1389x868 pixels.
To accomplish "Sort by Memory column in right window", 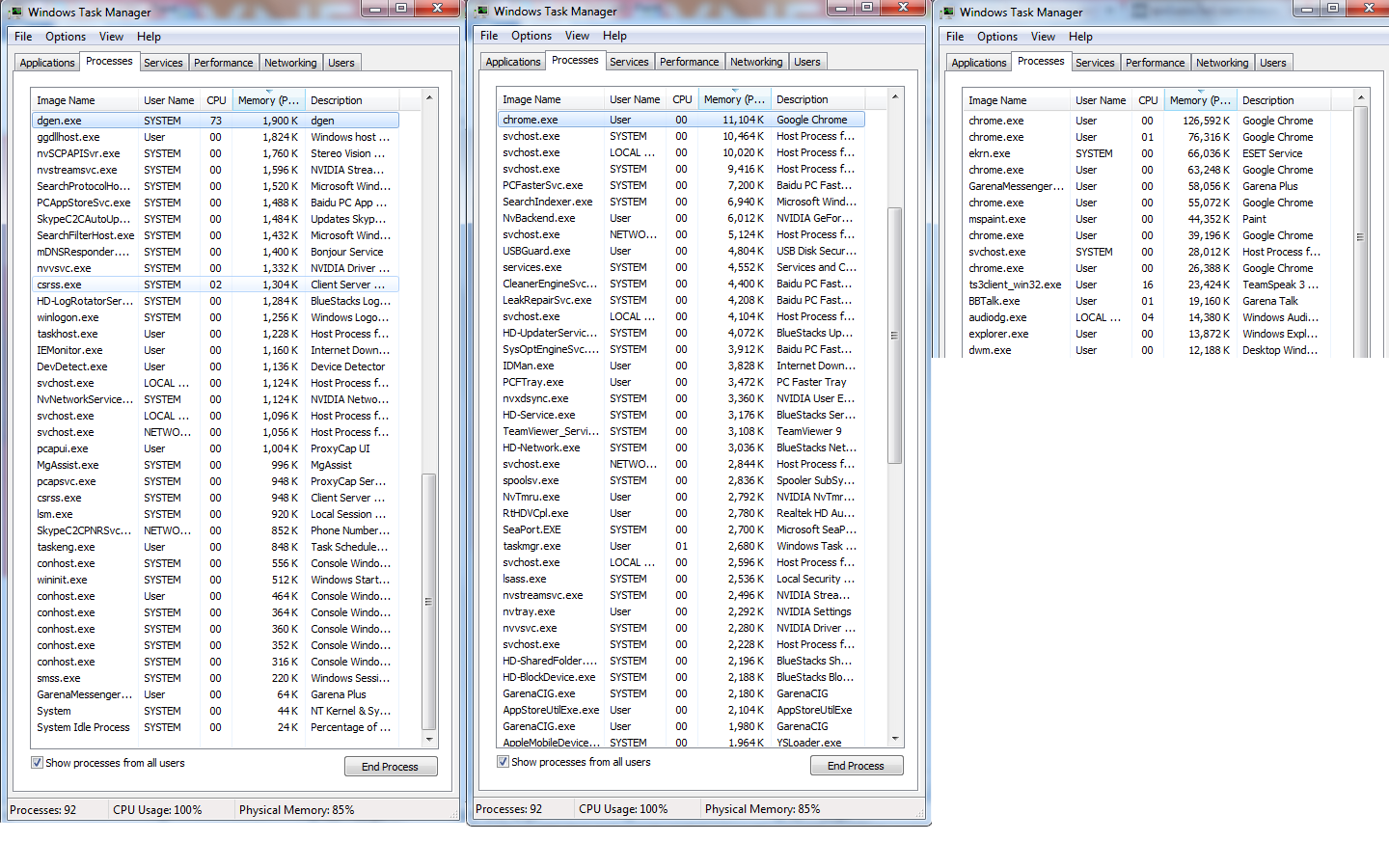I will 1200,100.
